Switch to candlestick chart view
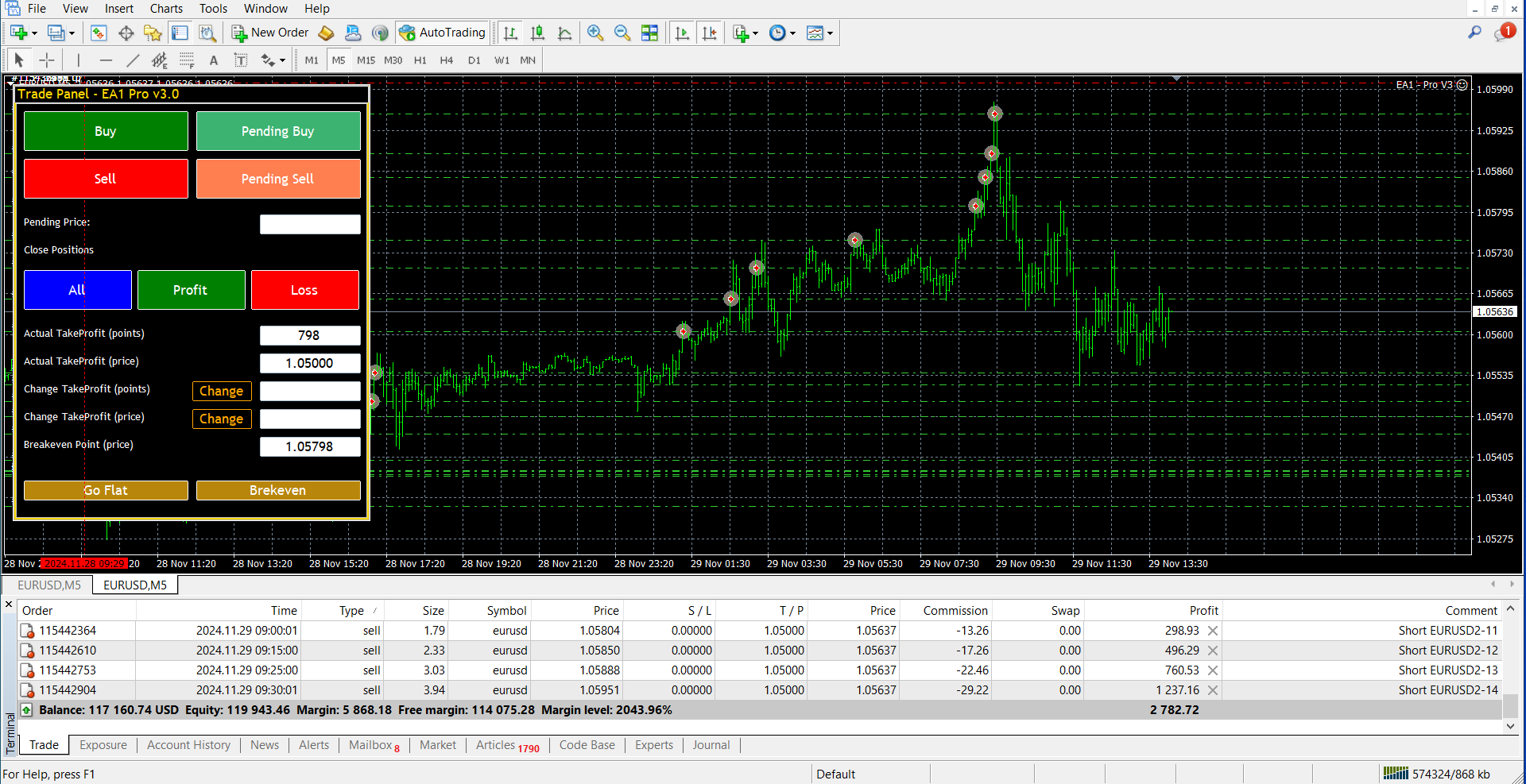The height and width of the screenshot is (784, 1526). 537,33
